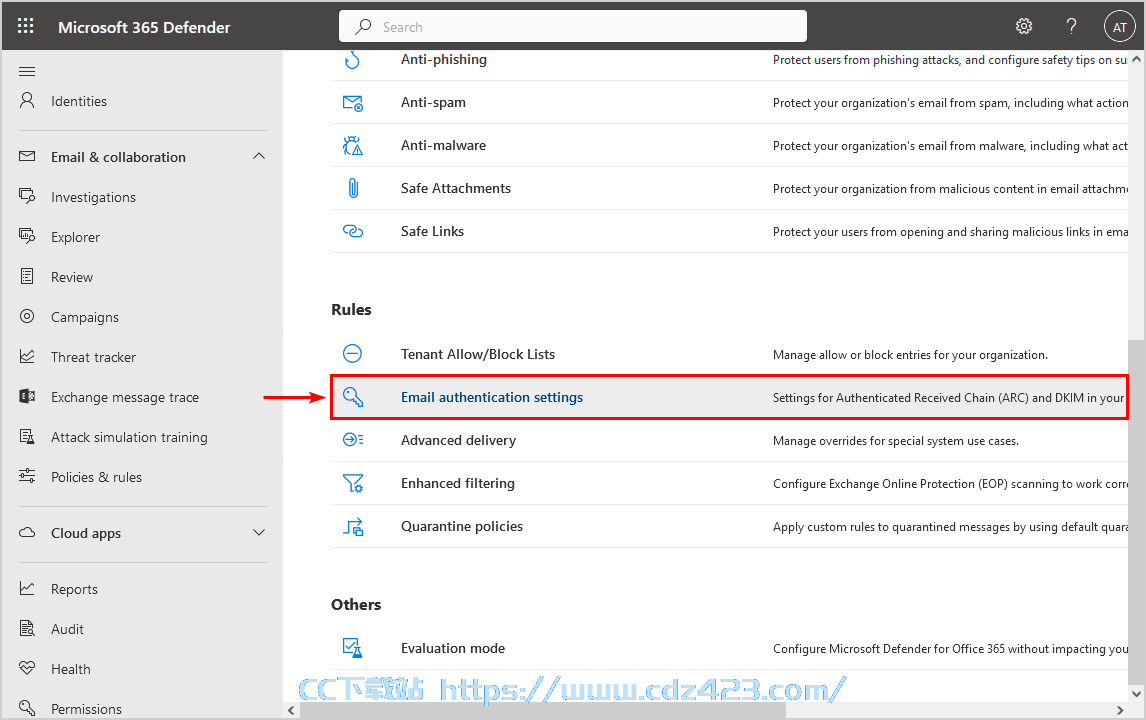The width and height of the screenshot is (1146, 720).
Task: Click the Investigations icon in sidebar
Action: click(27, 196)
